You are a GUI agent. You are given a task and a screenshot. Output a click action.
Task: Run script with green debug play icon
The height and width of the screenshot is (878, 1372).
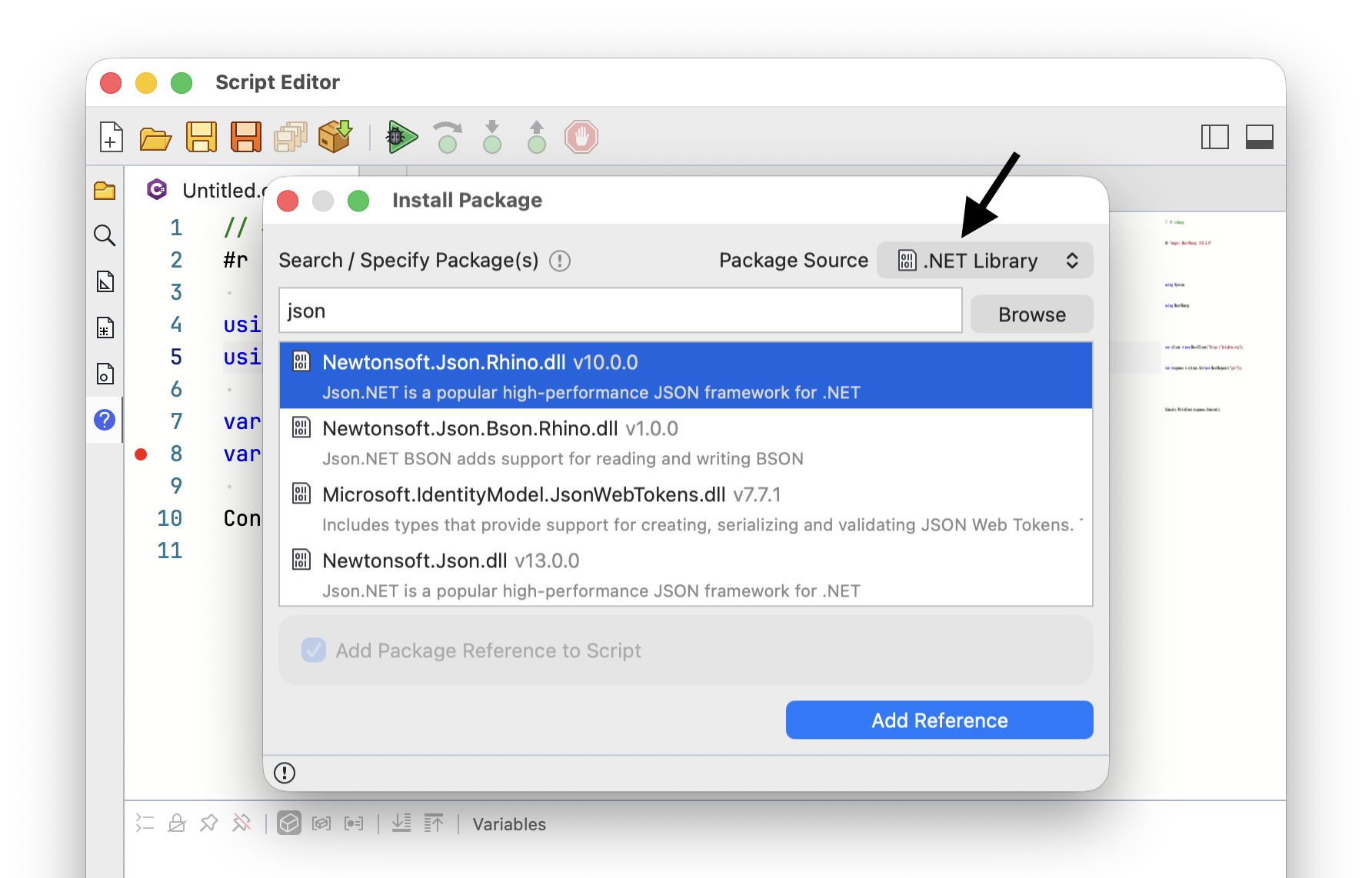[x=401, y=137]
